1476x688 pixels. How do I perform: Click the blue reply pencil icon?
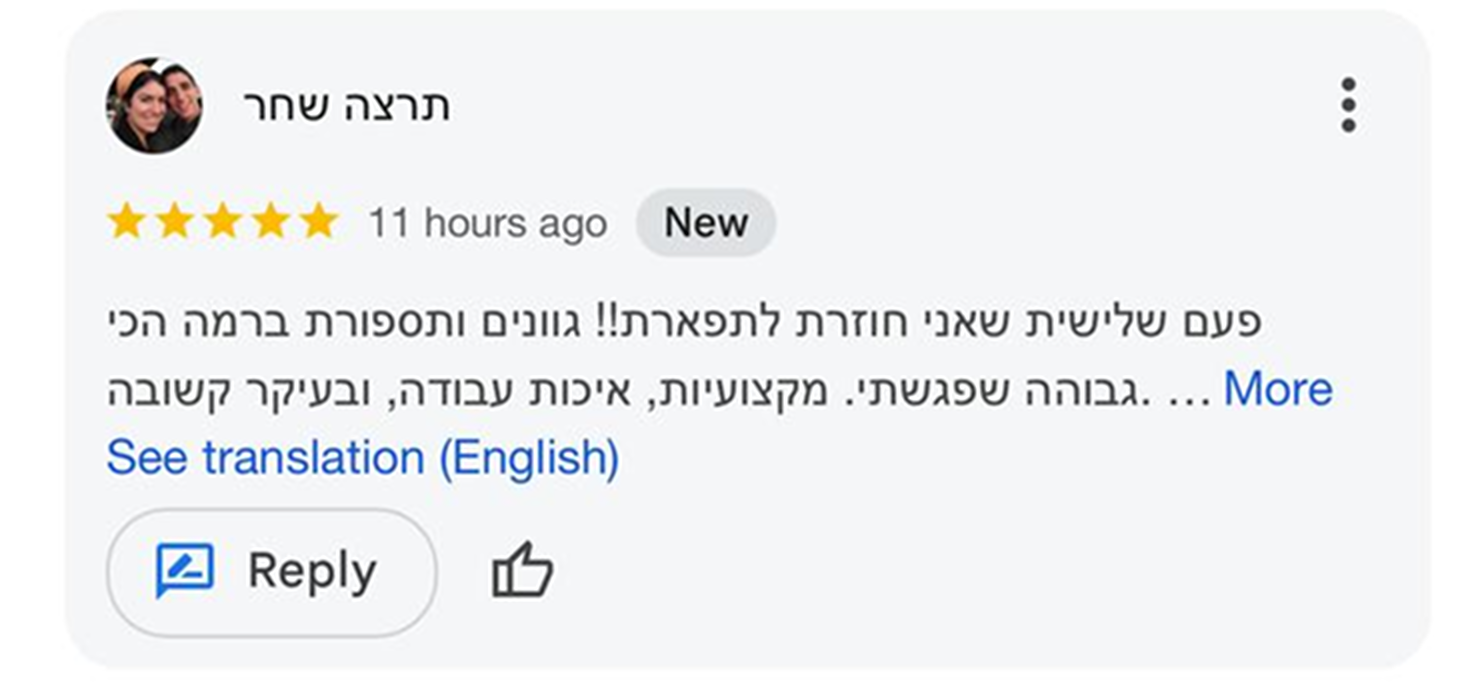[185, 571]
